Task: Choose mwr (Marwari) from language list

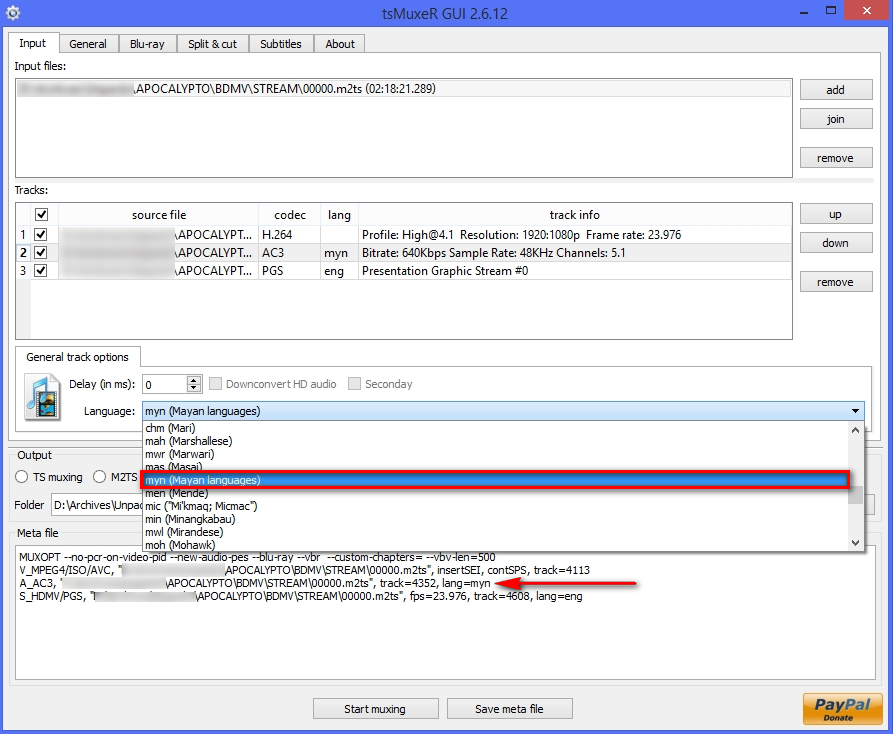Action: (x=494, y=454)
